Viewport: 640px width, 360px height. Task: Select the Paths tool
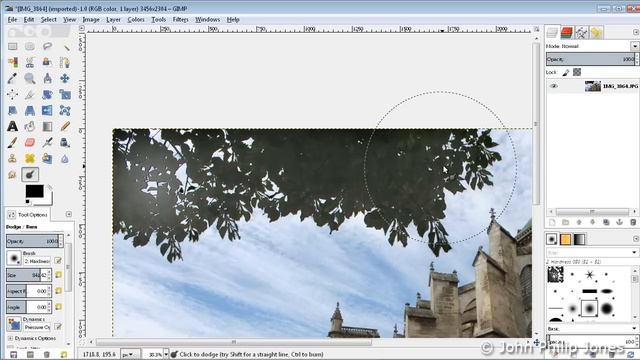(65, 62)
